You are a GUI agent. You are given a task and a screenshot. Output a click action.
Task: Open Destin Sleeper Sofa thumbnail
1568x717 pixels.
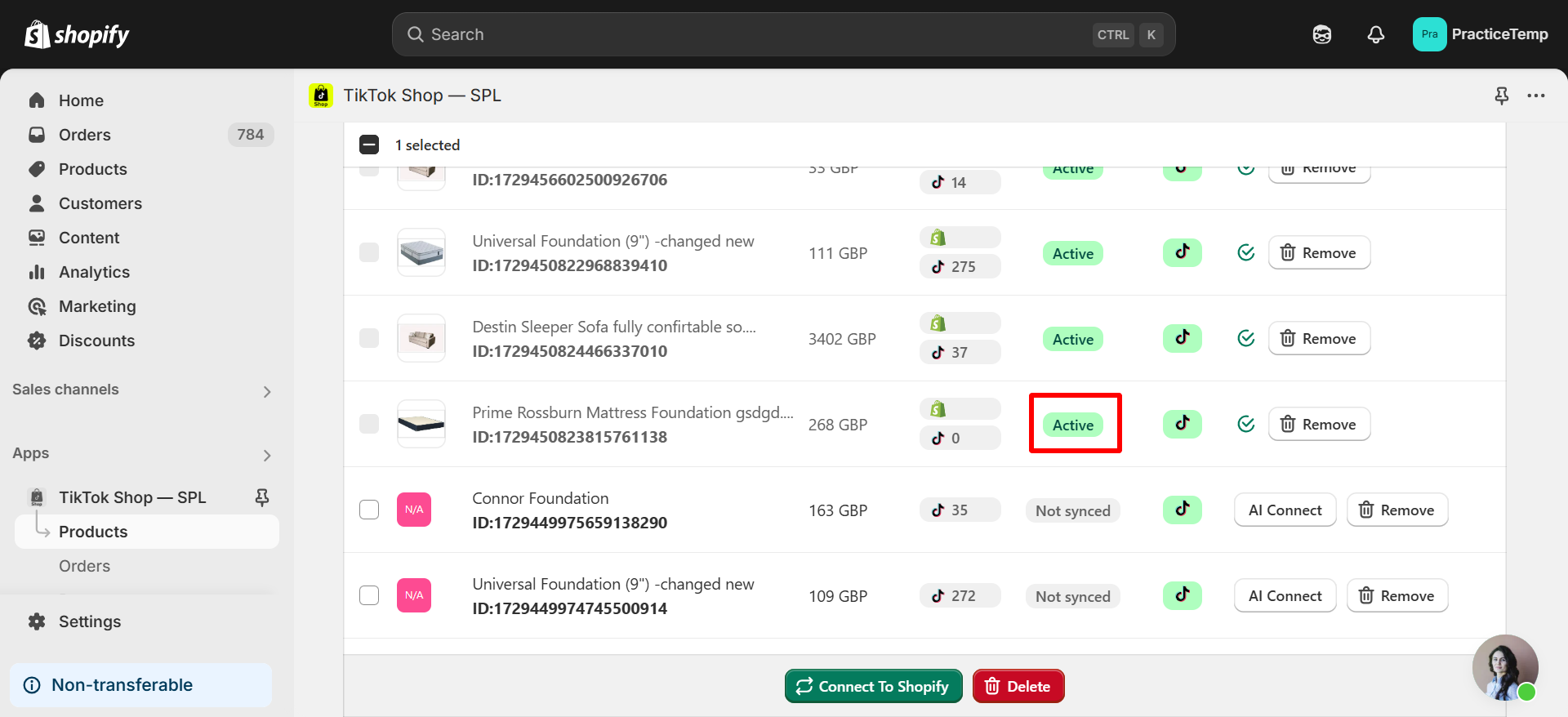[x=421, y=338]
